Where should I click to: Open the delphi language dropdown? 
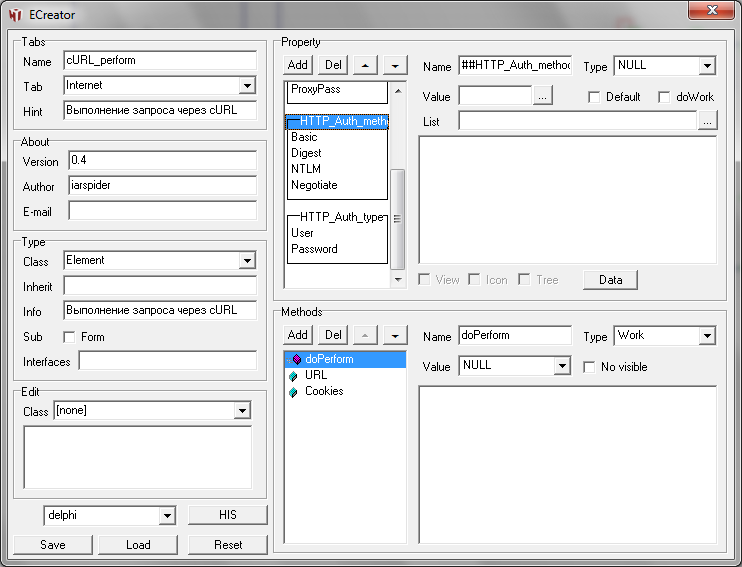point(167,515)
